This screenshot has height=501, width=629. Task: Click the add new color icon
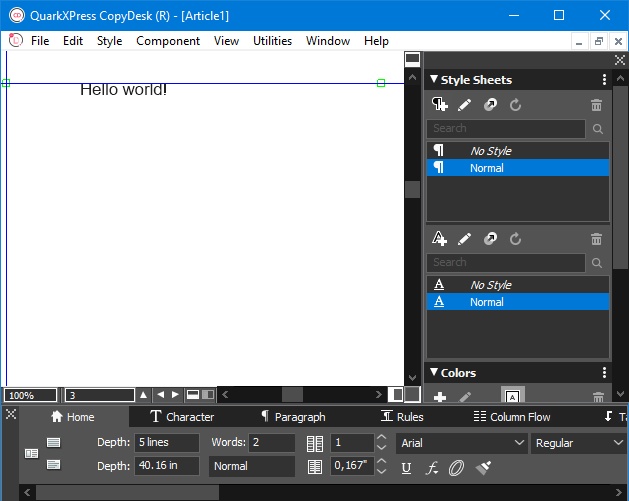pyautogui.click(x=439, y=397)
